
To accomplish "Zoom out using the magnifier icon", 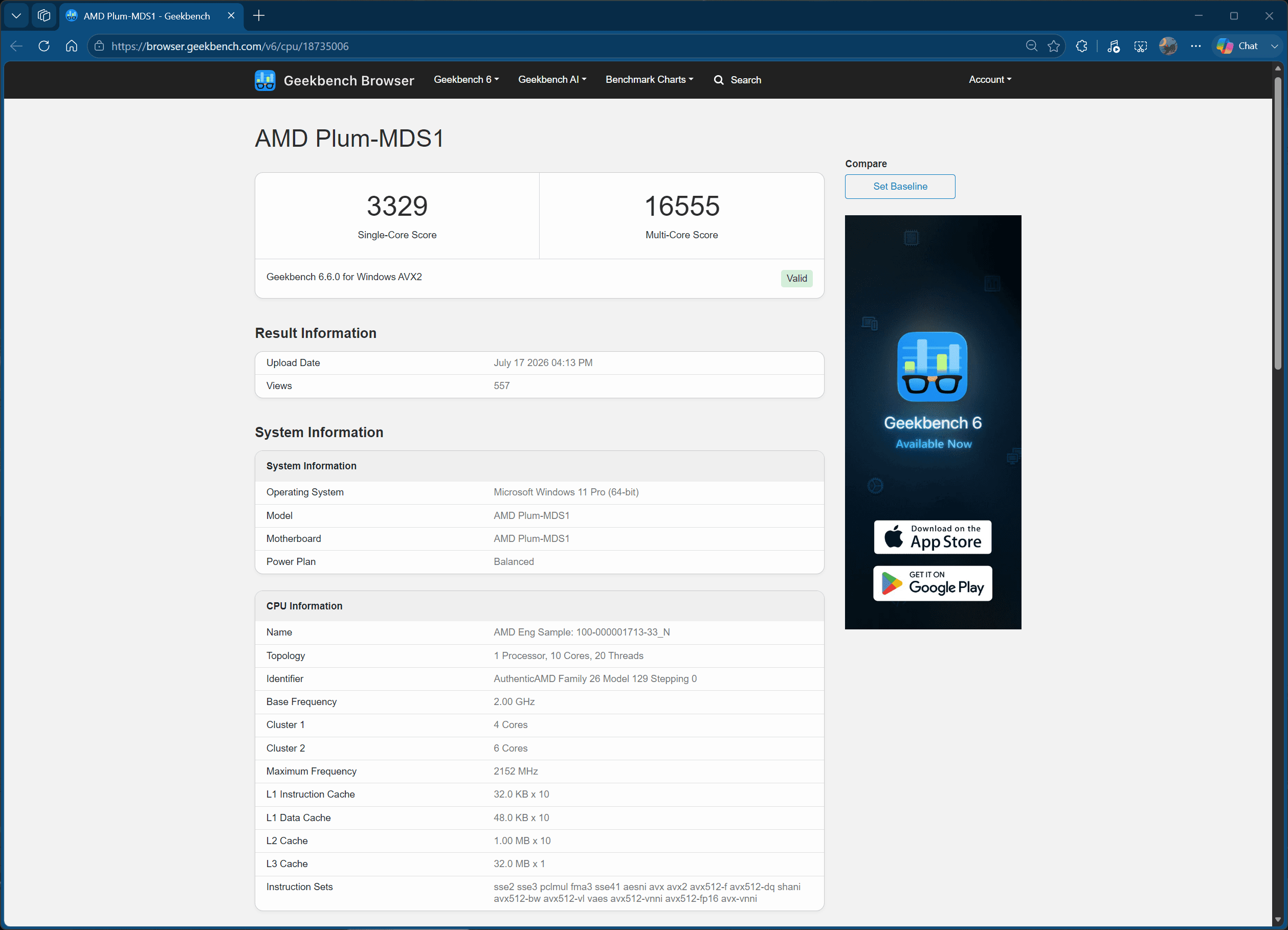I will click(1031, 46).
